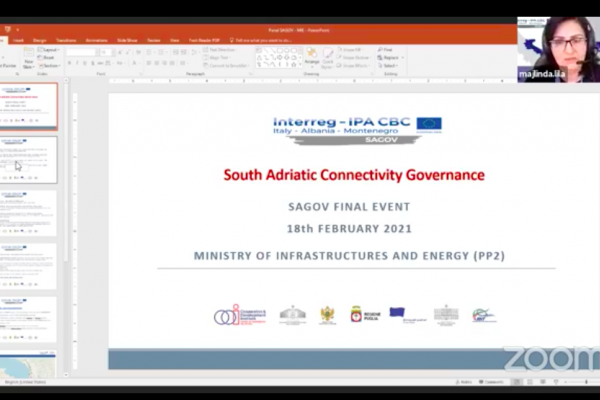Toggle Bold formatting

tap(69, 63)
